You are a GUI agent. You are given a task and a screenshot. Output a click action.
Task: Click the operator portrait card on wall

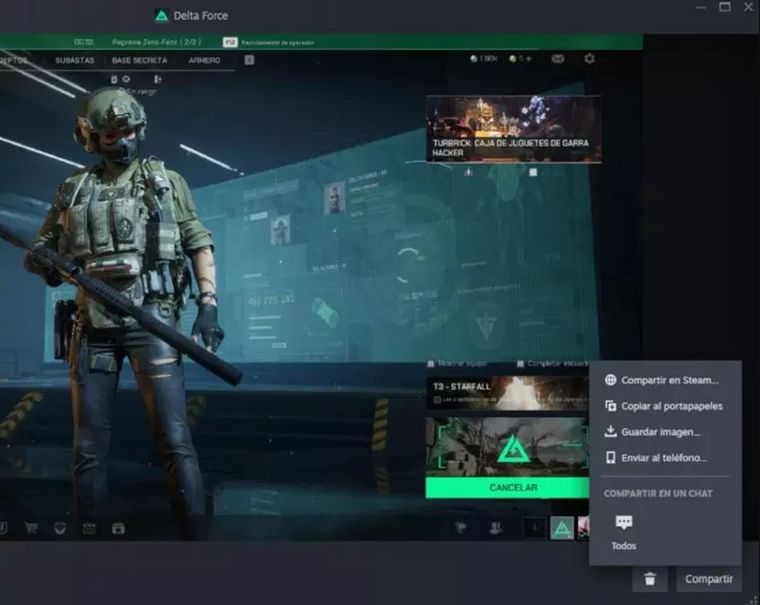(x=334, y=198)
